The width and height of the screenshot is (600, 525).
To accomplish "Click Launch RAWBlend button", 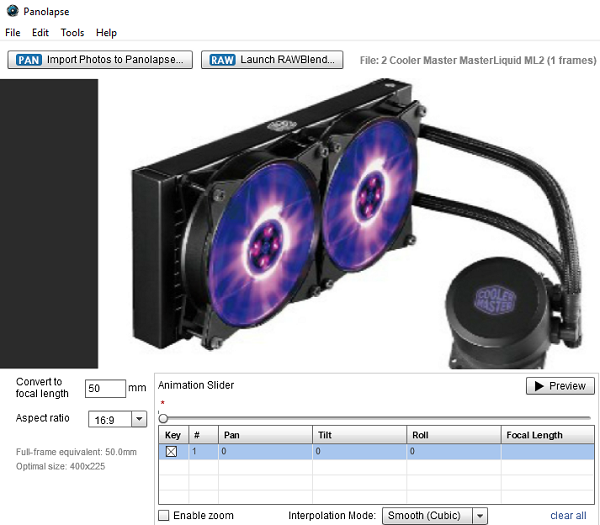I will 272,60.
